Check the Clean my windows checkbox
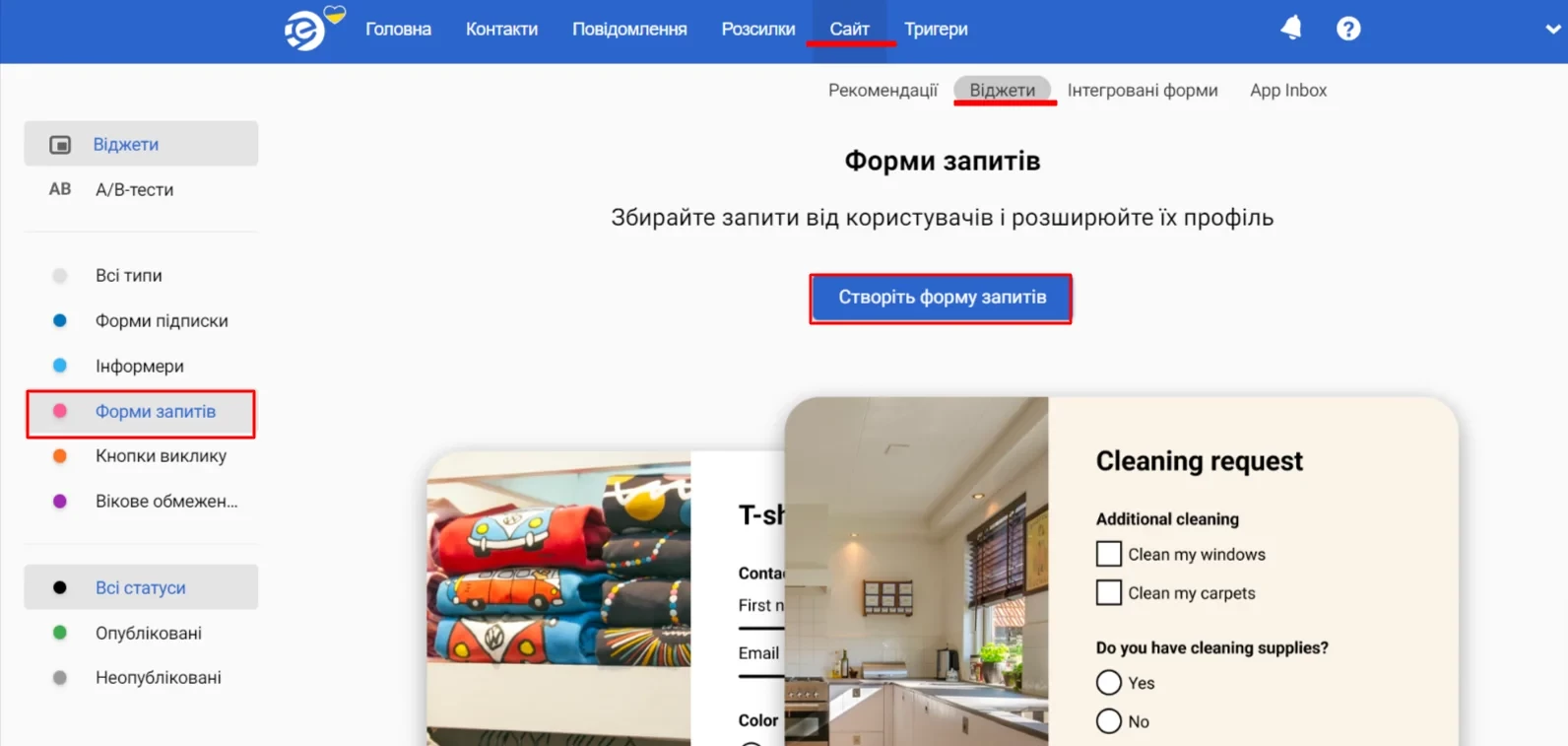Viewport: 1568px width, 746px height. pos(1109,554)
